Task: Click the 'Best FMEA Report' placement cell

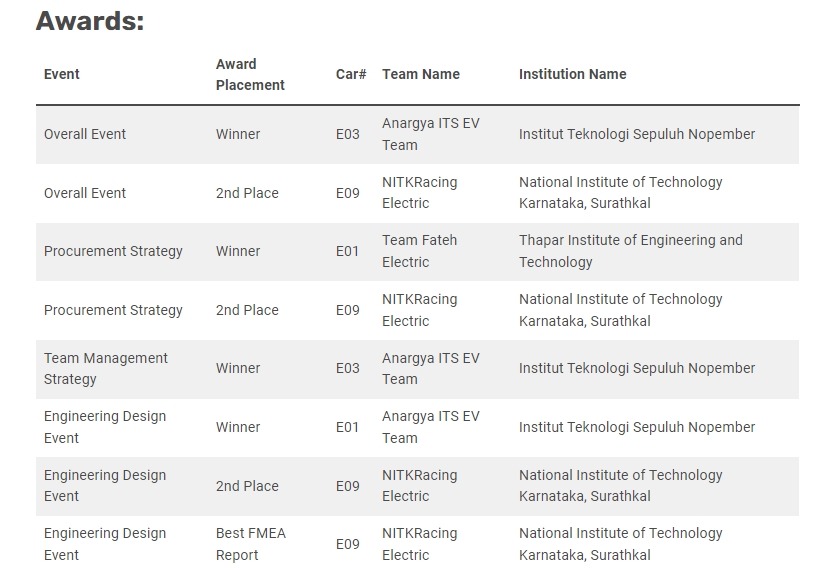Action: point(251,544)
